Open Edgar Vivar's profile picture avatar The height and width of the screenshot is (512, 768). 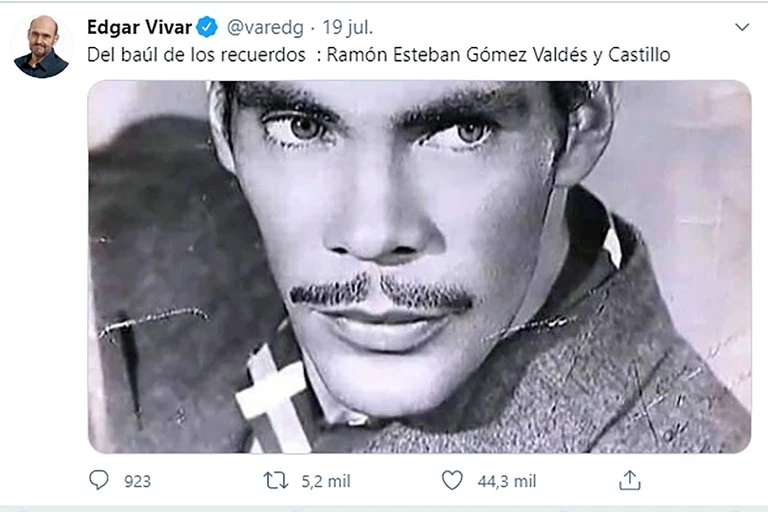click(41, 47)
